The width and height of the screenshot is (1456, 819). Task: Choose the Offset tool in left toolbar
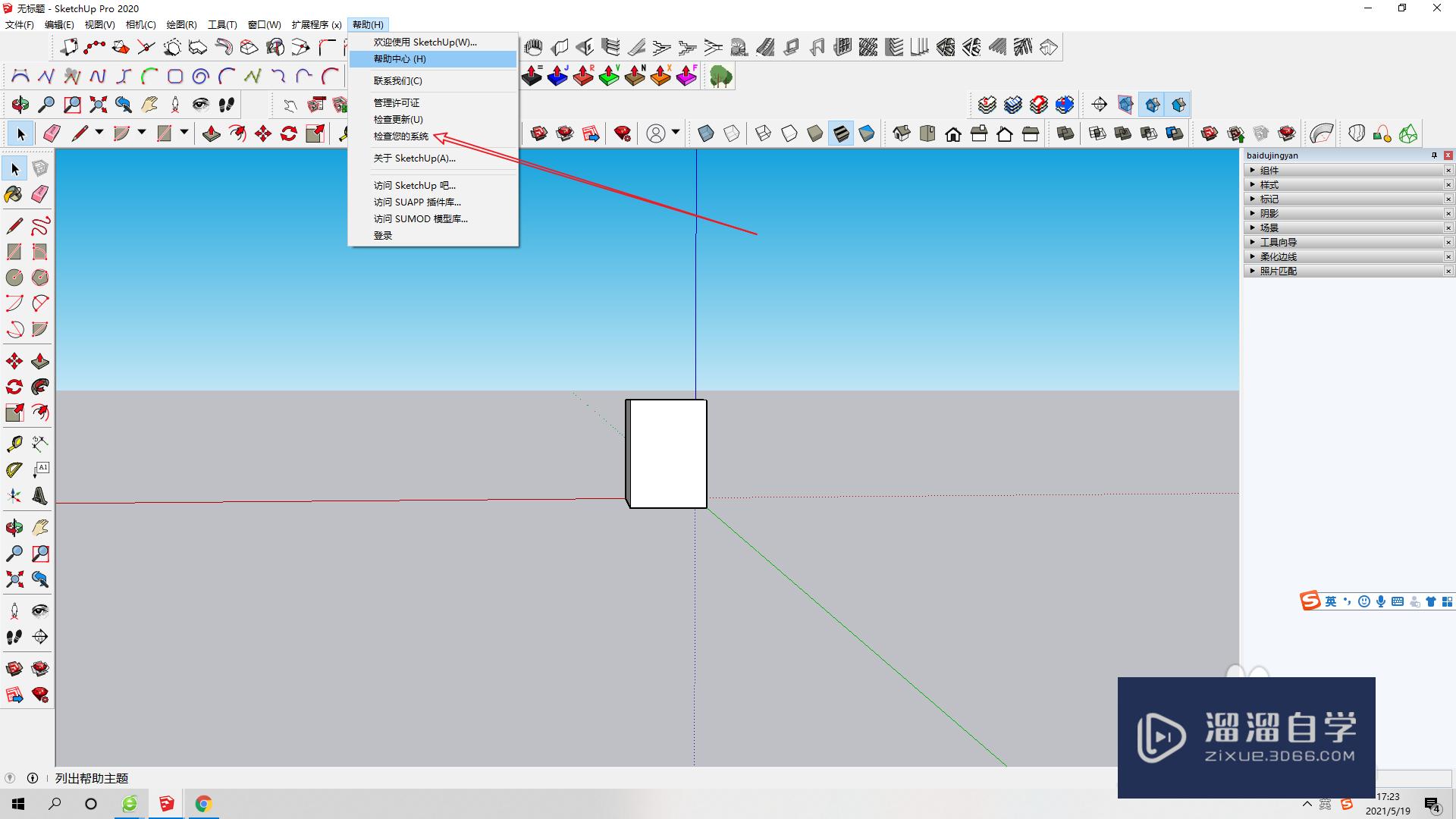40,413
